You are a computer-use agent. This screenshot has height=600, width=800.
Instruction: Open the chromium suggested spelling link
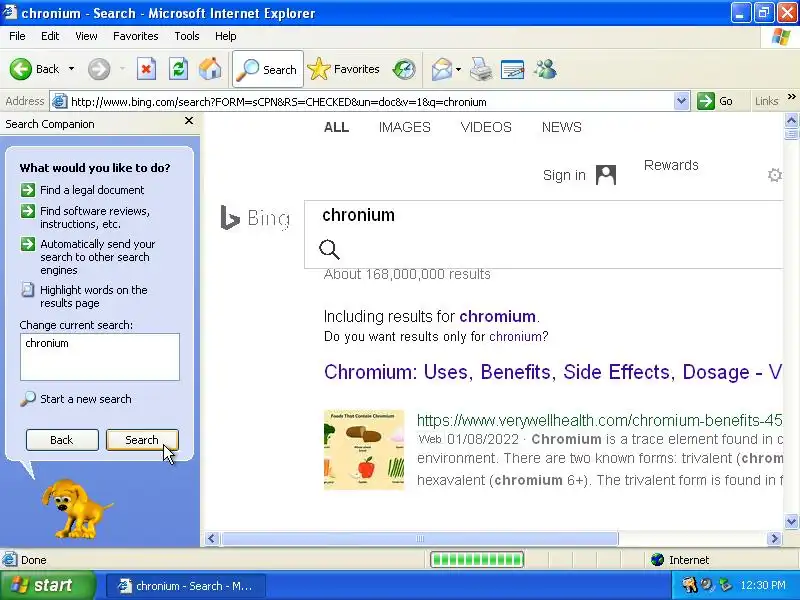pyautogui.click(x=497, y=316)
